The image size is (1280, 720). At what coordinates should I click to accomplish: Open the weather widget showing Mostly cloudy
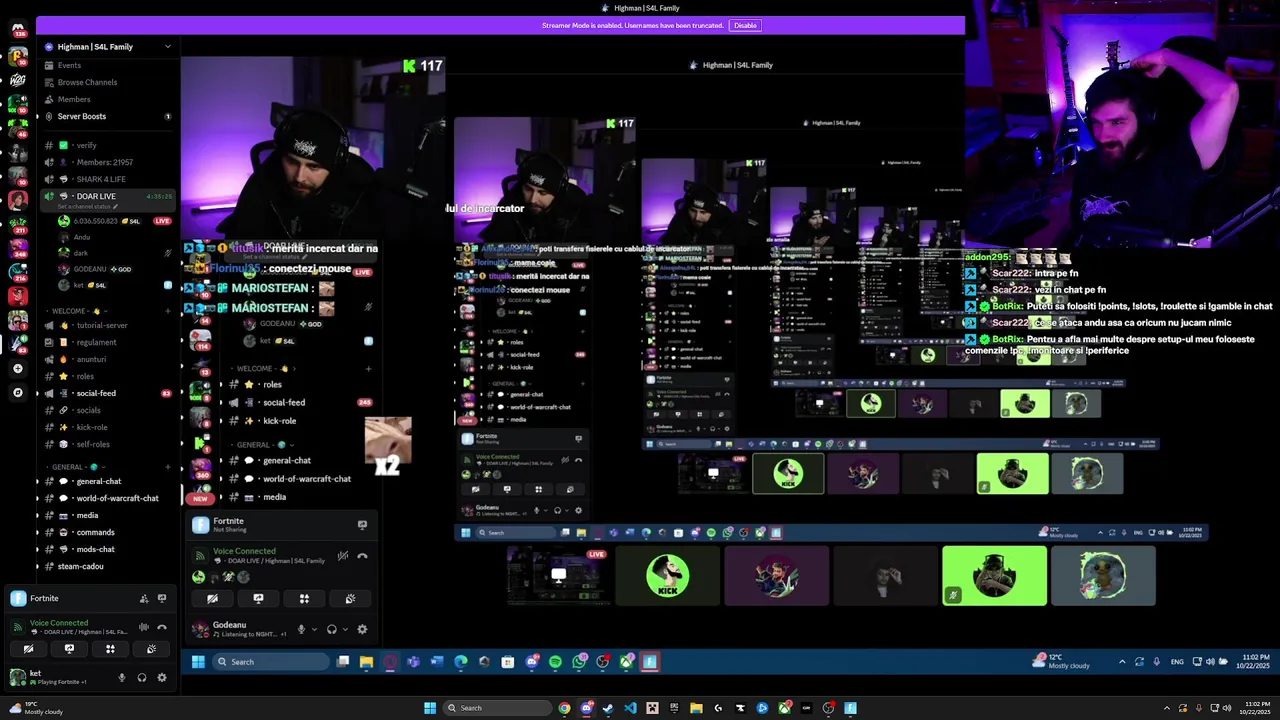(x=35, y=708)
